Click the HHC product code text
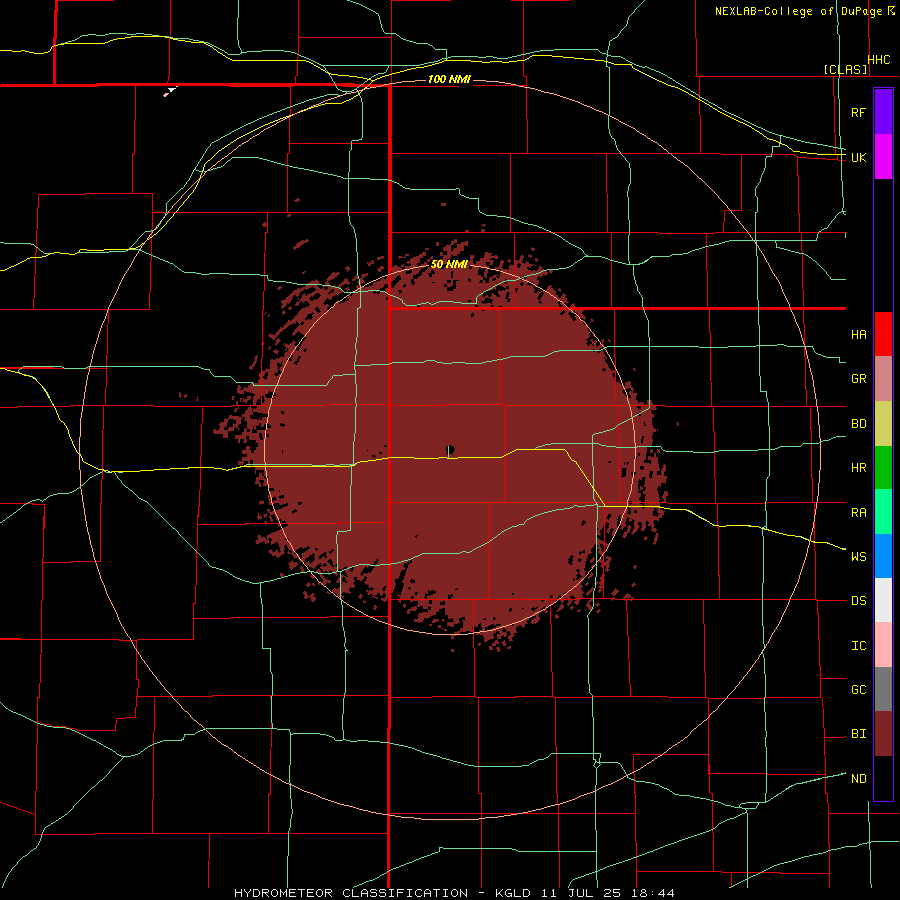The image size is (900, 900). click(x=879, y=60)
